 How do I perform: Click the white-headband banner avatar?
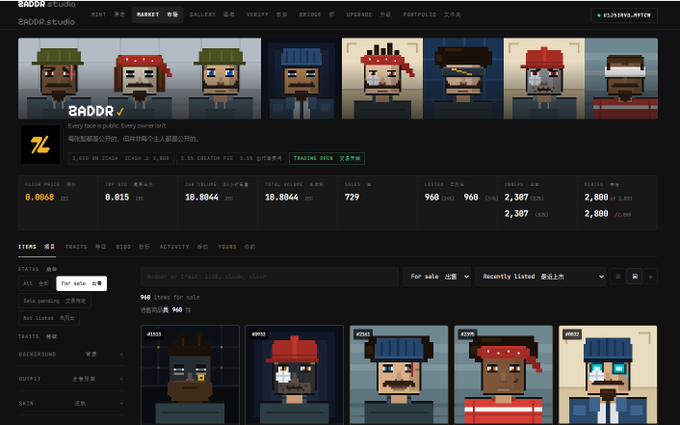[621, 78]
